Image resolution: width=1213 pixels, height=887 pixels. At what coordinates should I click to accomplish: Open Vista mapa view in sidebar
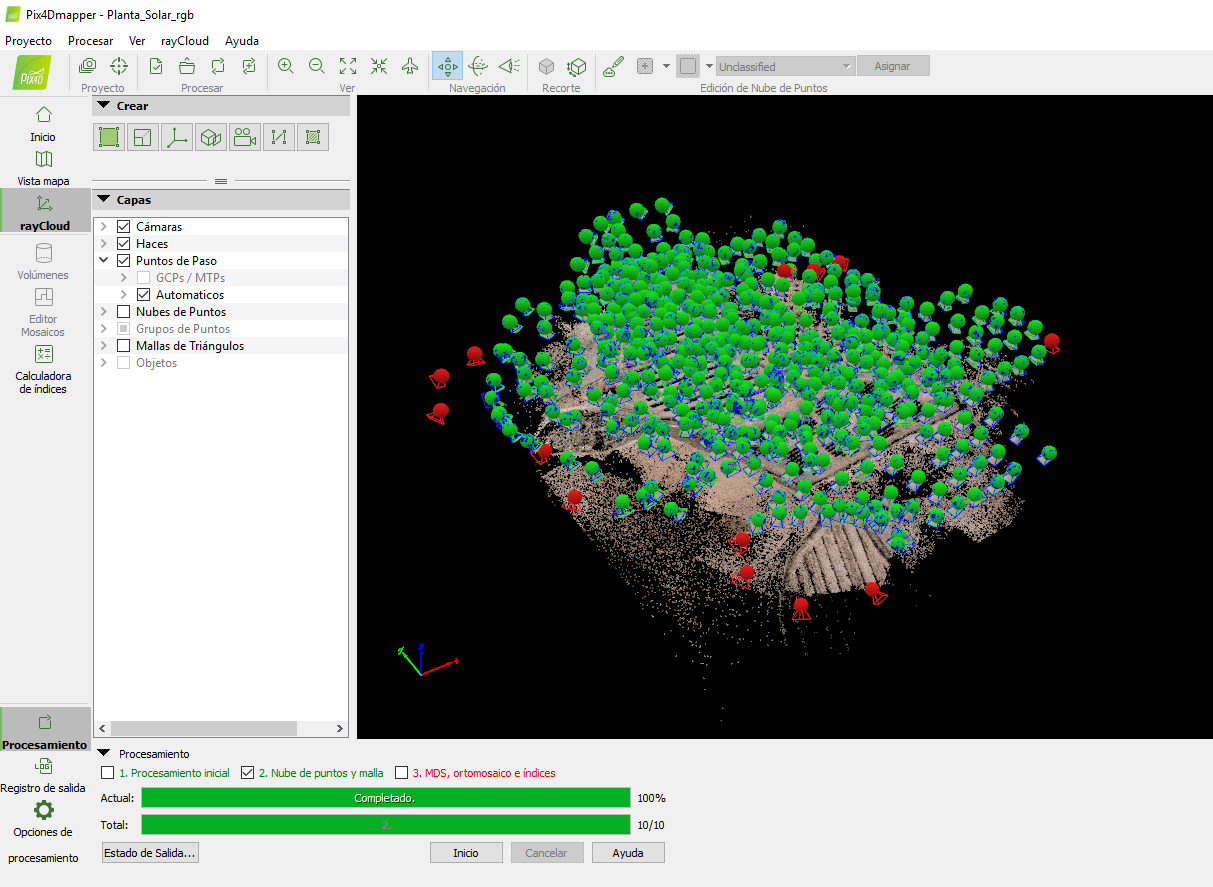pyautogui.click(x=43, y=168)
